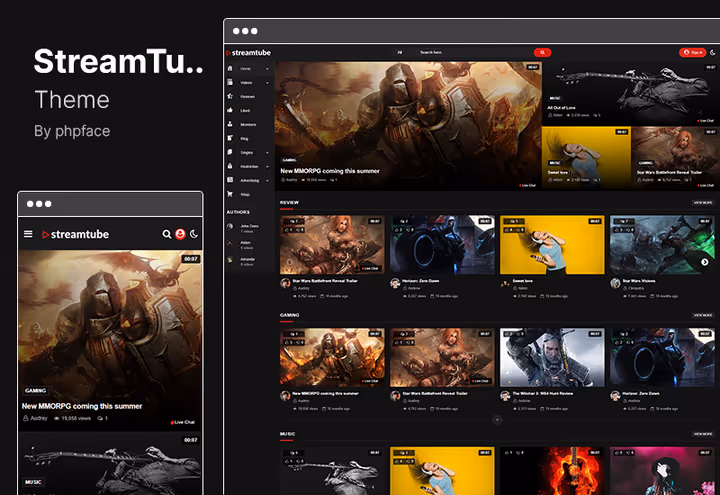Image resolution: width=720 pixels, height=495 pixels.
Task: Click the Search here input field
Action: [473, 52]
